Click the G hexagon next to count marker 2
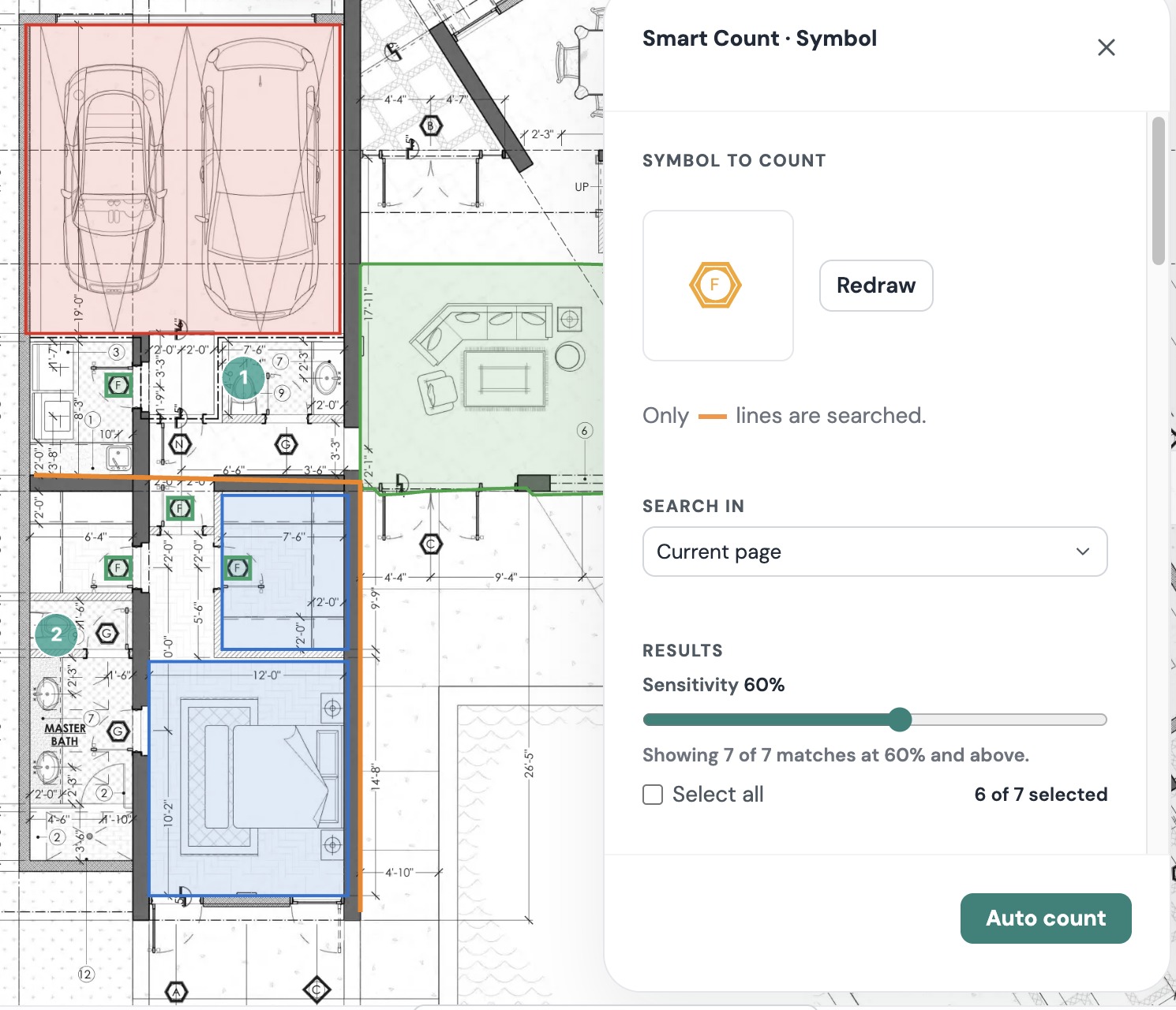This screenshot has width=1176, height=1010. click(x=107, y=633)
